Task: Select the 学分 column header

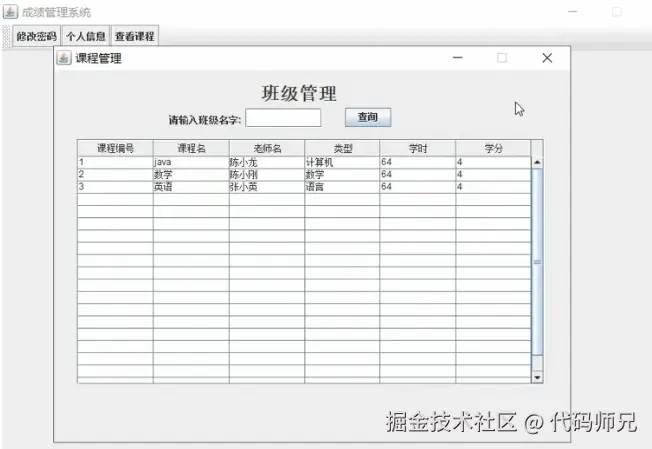Action: click(493, 148)
